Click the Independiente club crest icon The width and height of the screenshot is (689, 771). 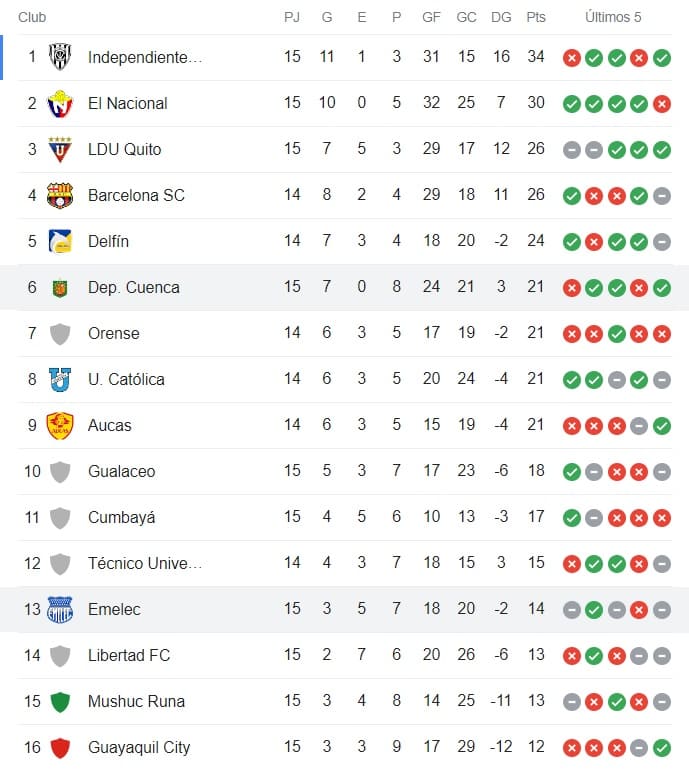[x=60, y=57]
